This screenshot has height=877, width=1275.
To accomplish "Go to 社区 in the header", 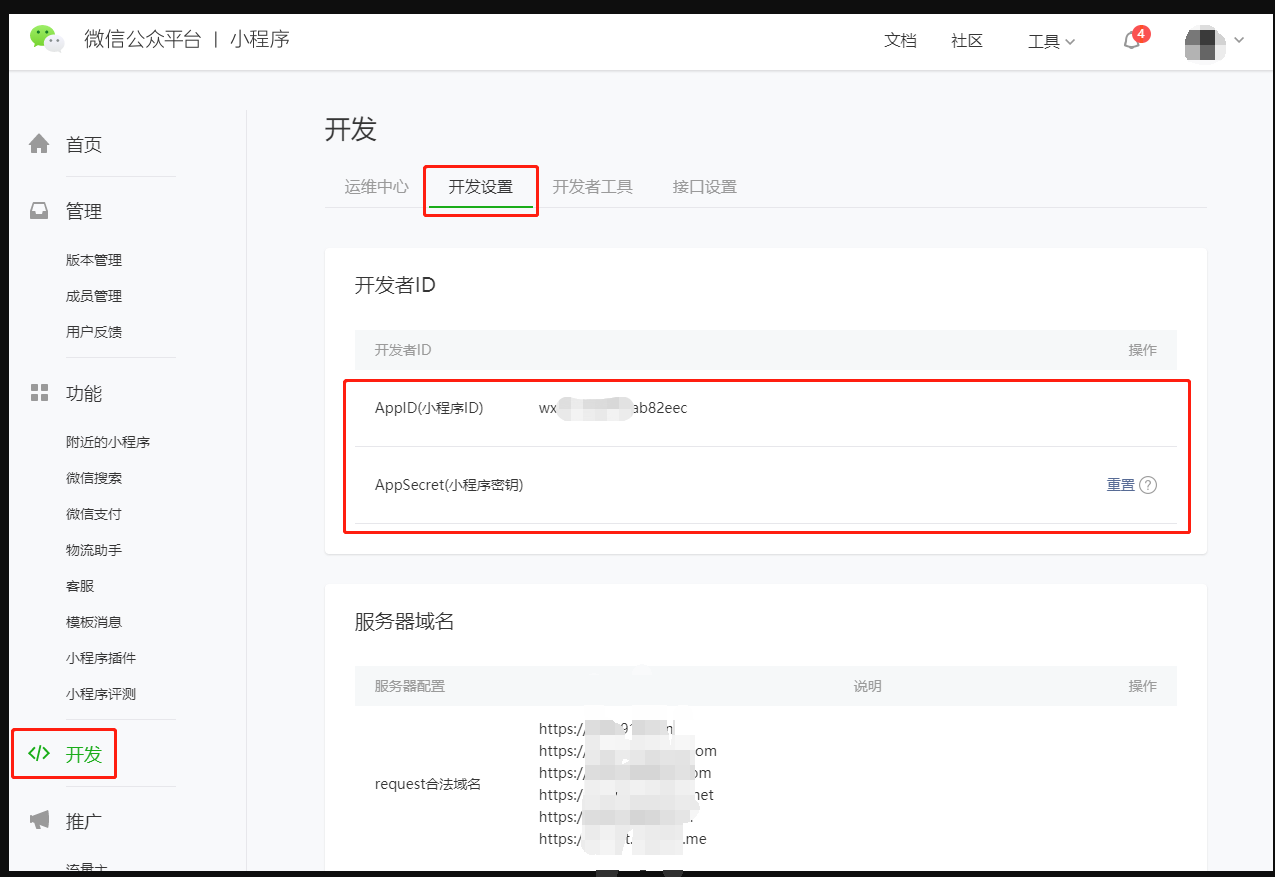I will pyautogui.click(x=967, y=41).
